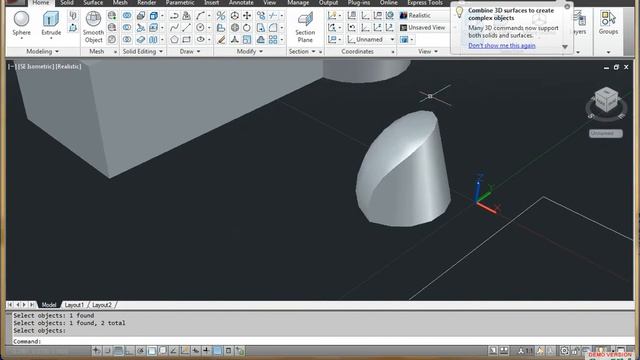The image size is (640, 360).
Task: Open the Unsaved View dropdown
Action: click(x=423, y=28)
